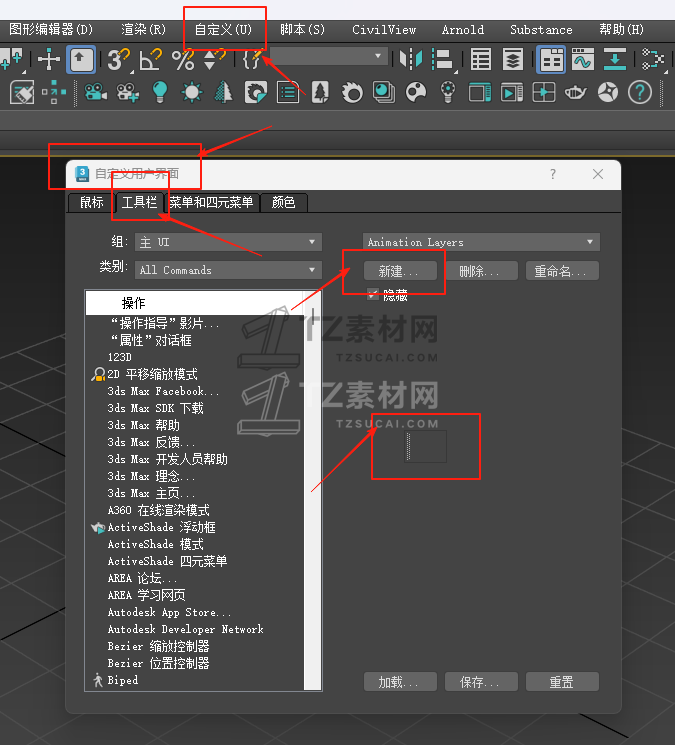Click the question mark help icon on toolbar
The width and height of the screenshot is (675, 745).
[640, 92]
